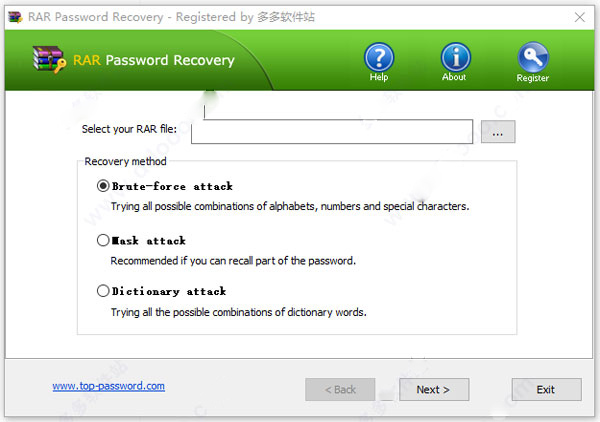Click the 'About' text label in header
This screenshot has height=422, width=600.
pyautogui.click(x=455, y=77)
